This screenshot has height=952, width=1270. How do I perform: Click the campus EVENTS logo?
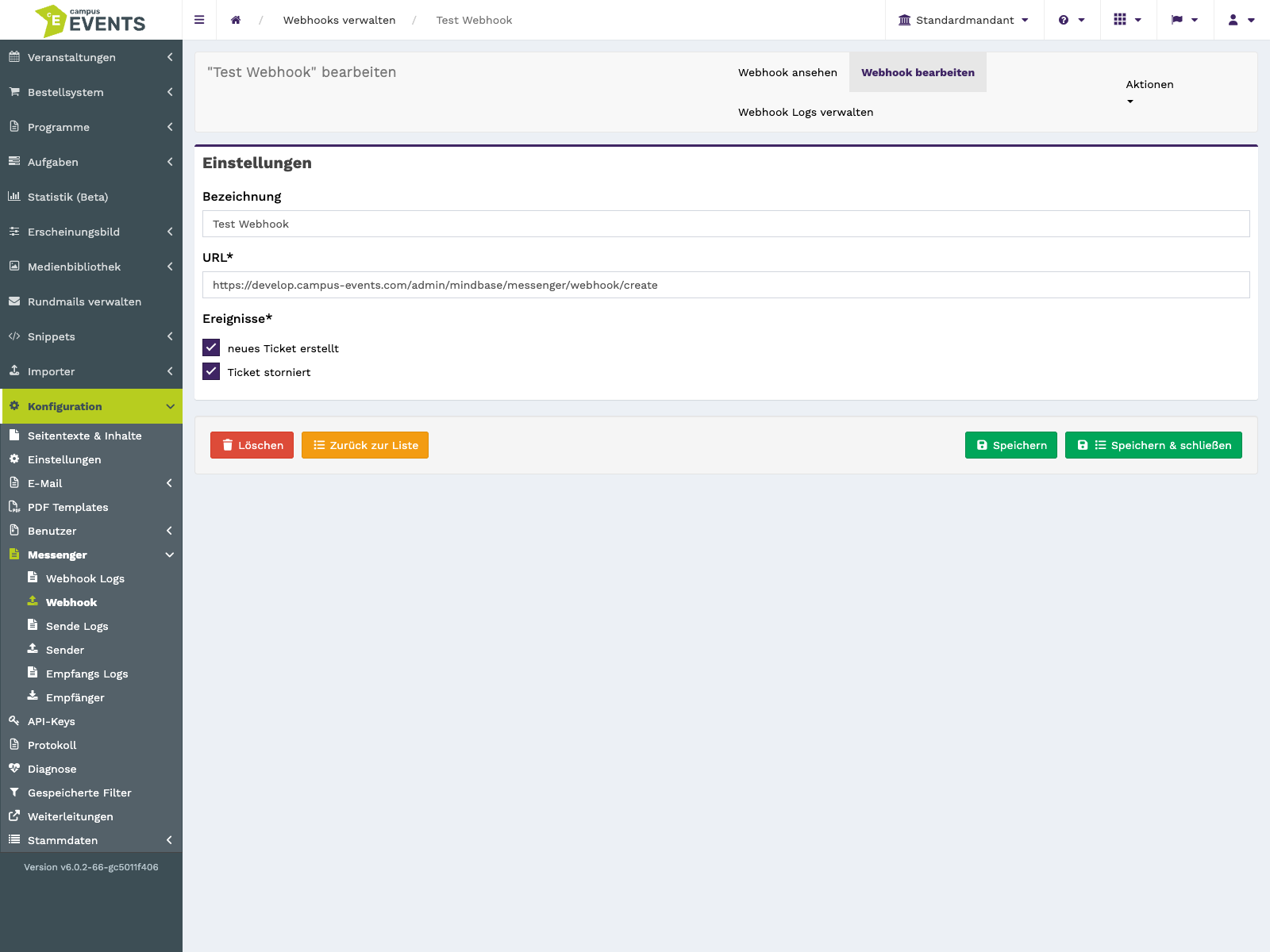point(90,21)
